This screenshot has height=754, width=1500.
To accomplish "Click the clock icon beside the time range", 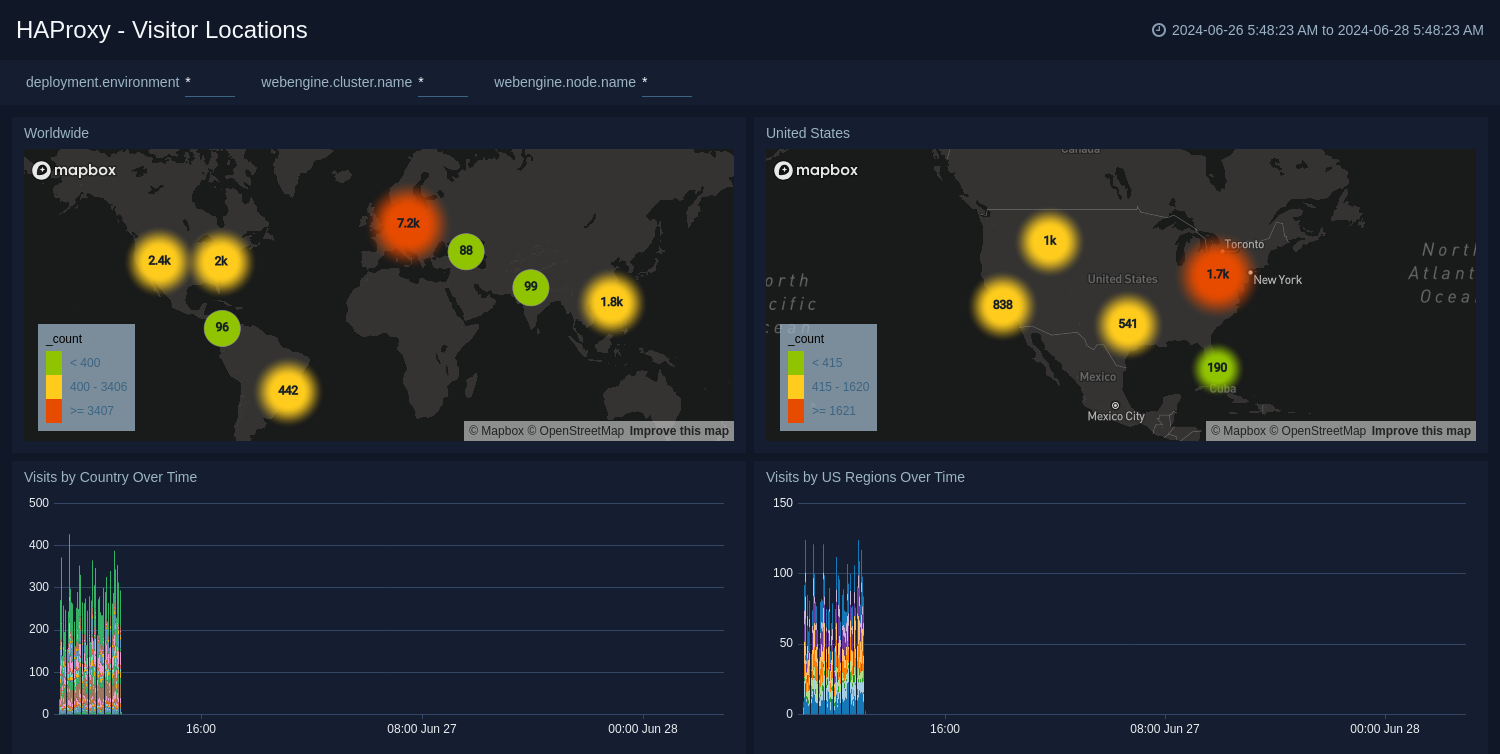I will click(1159, 30).
